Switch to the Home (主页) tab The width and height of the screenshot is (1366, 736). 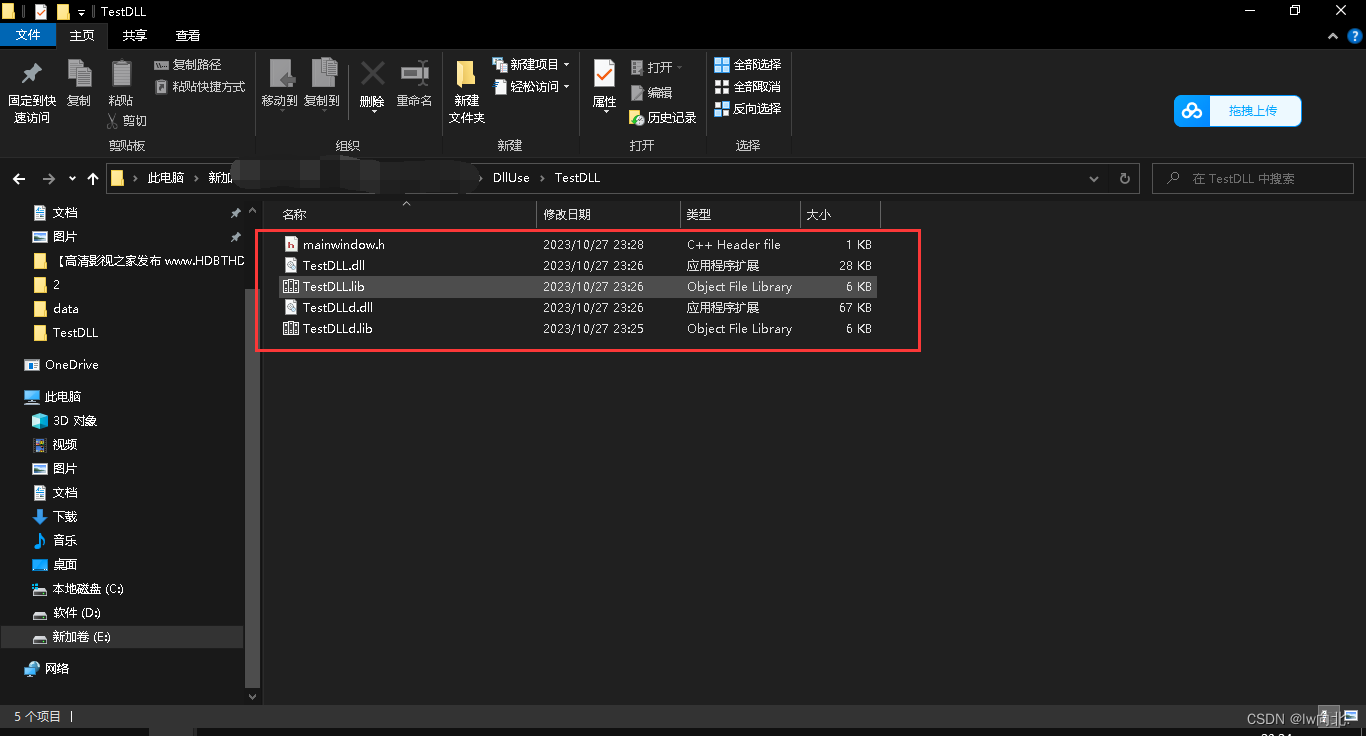click(x=82, y=35)
